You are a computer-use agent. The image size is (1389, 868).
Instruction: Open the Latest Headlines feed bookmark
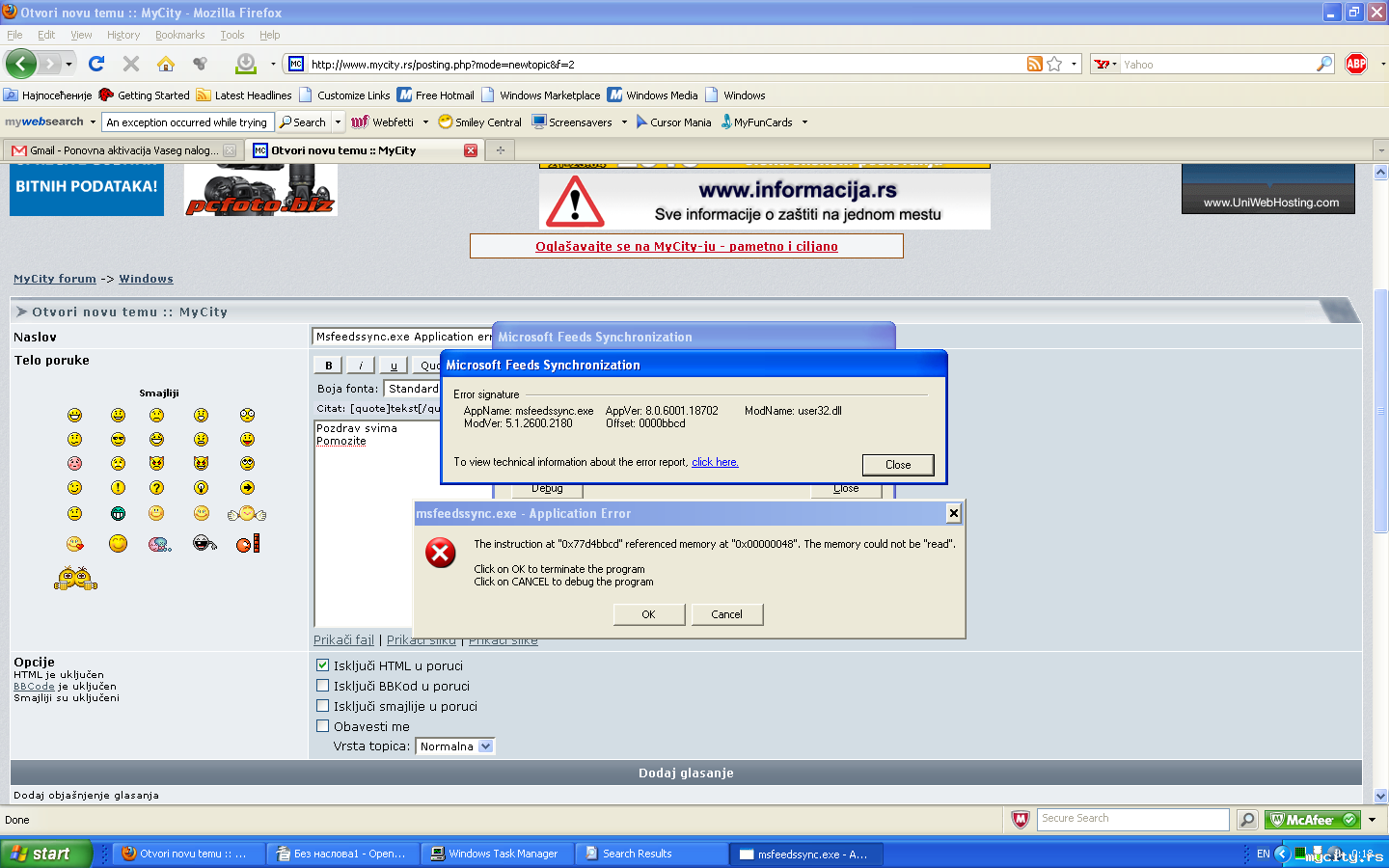[244, 95]
